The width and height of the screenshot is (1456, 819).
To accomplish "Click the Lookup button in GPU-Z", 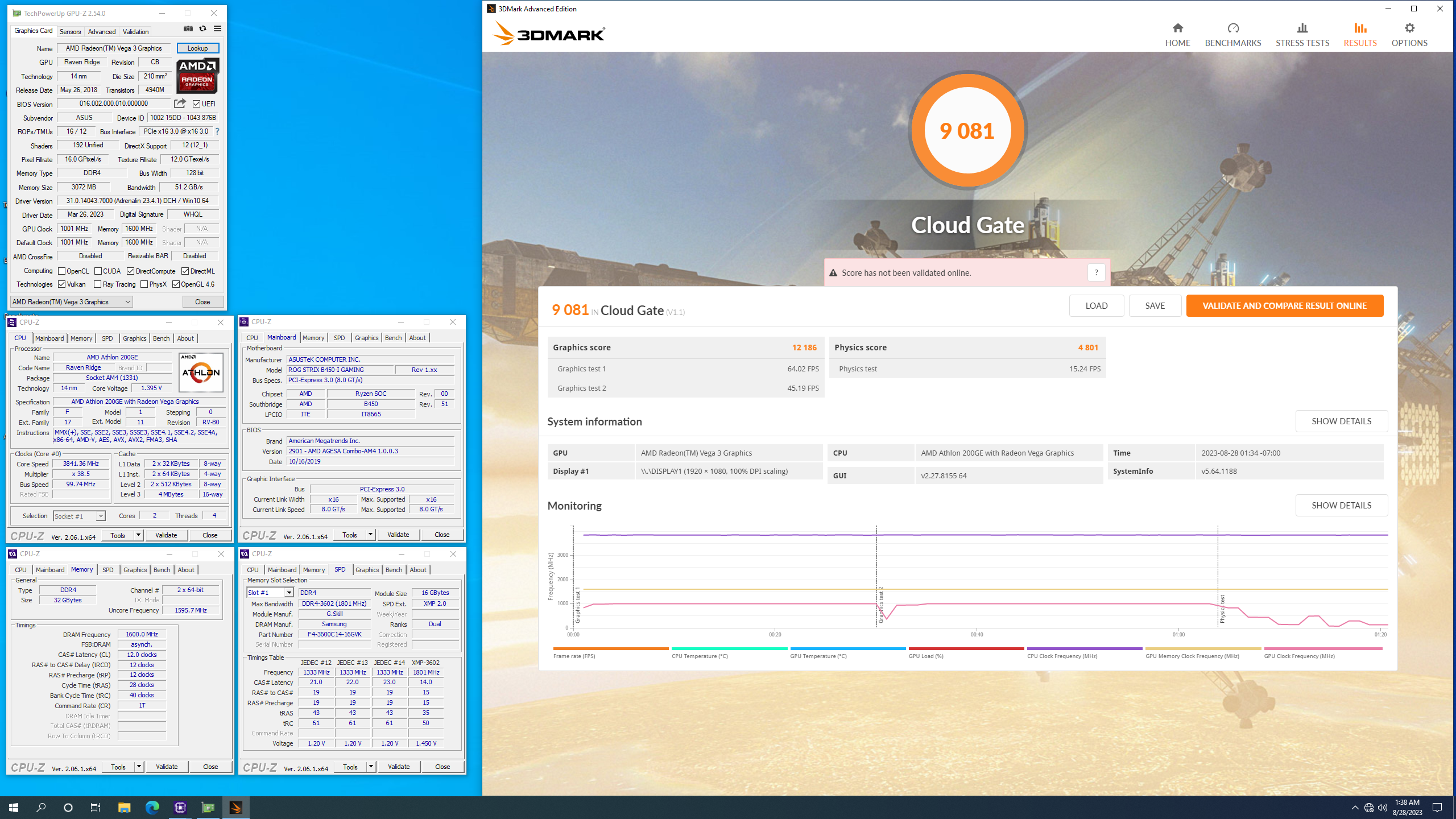I will [197, 48].
